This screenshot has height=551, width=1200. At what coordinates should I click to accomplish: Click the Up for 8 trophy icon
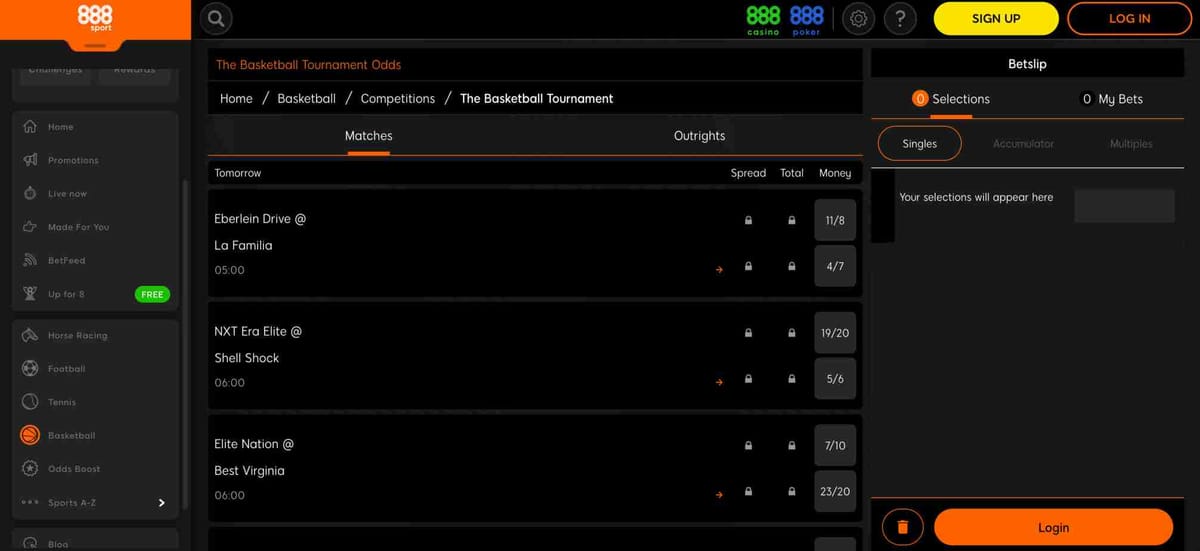(30, 294)
